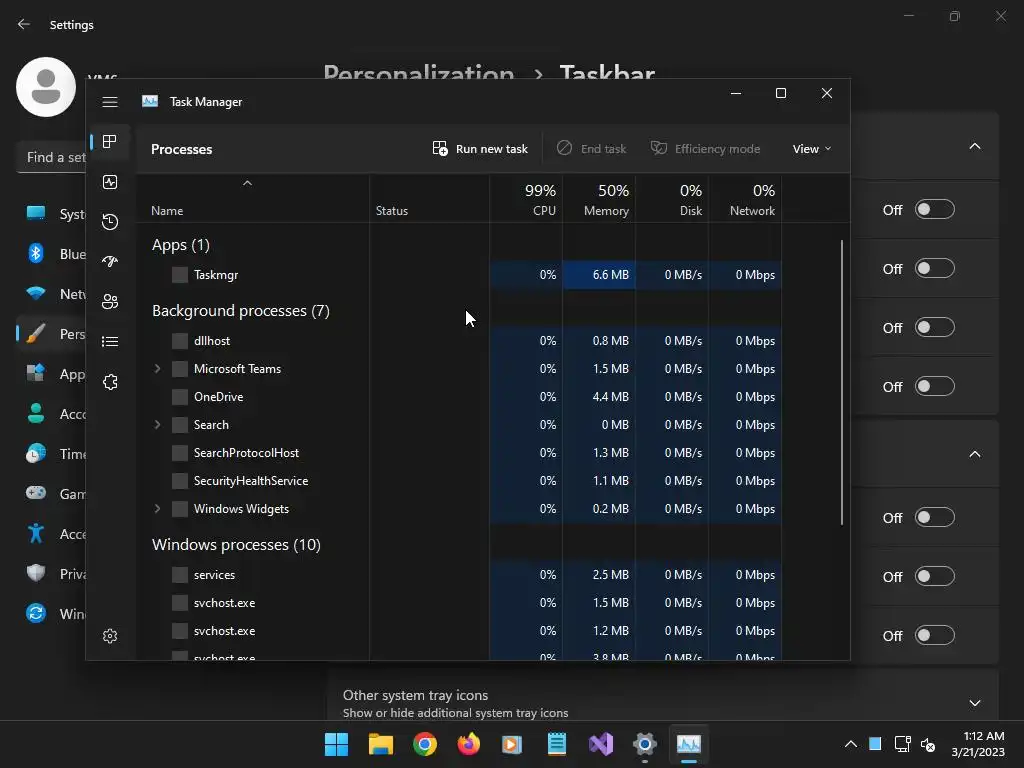This screenshot has height=768, width=1024.
Task: Select the dllhost process row
Action: pos(459,341)
